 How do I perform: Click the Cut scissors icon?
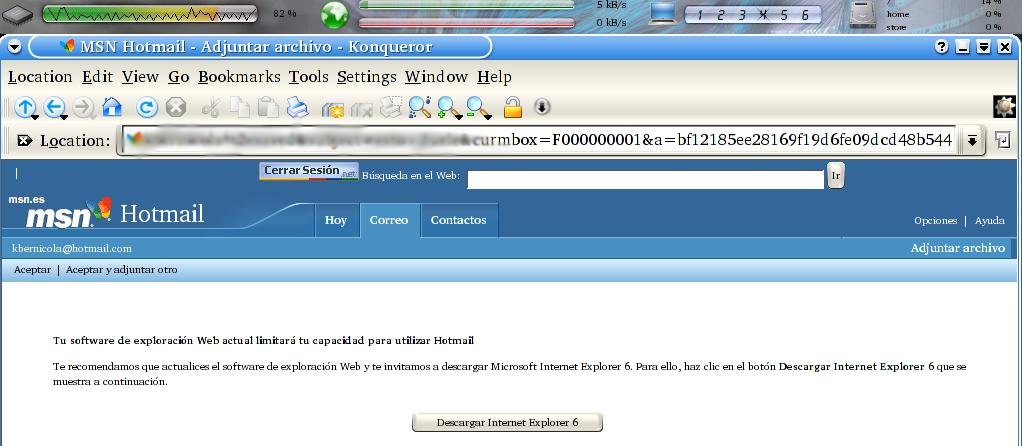[x=211, y=107]
